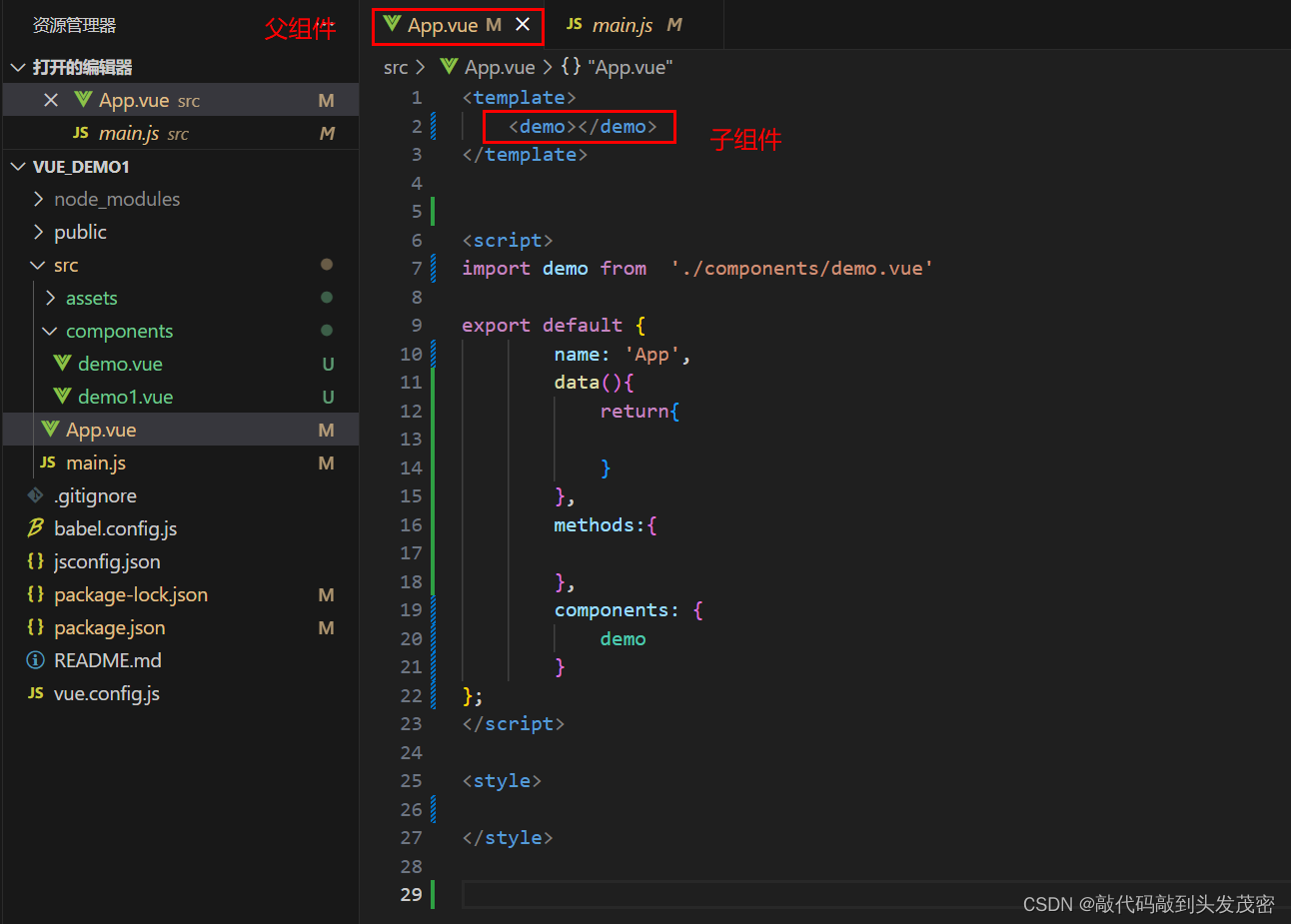Viewport: 1291px width, 924px height.
Task: Select App.vue file in the breadcrumb
Action: (x=500, y=67)
